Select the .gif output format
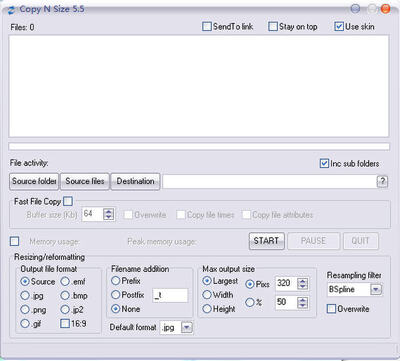Viewport: 400px width, 361px height. 25,323
